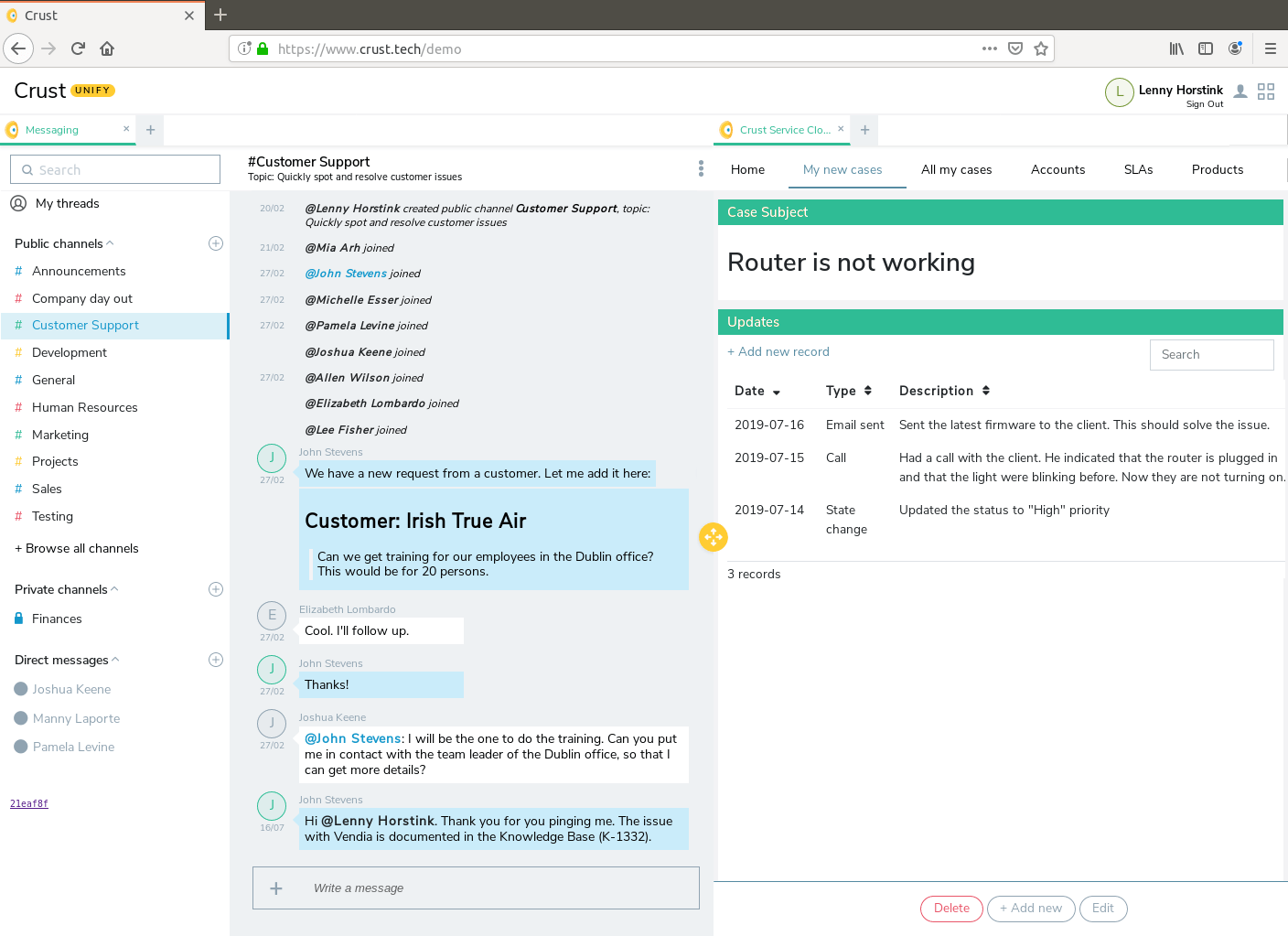Sort updates by Type column
The width and height of the screenshot is (1288, 936).
click(849, 391)
